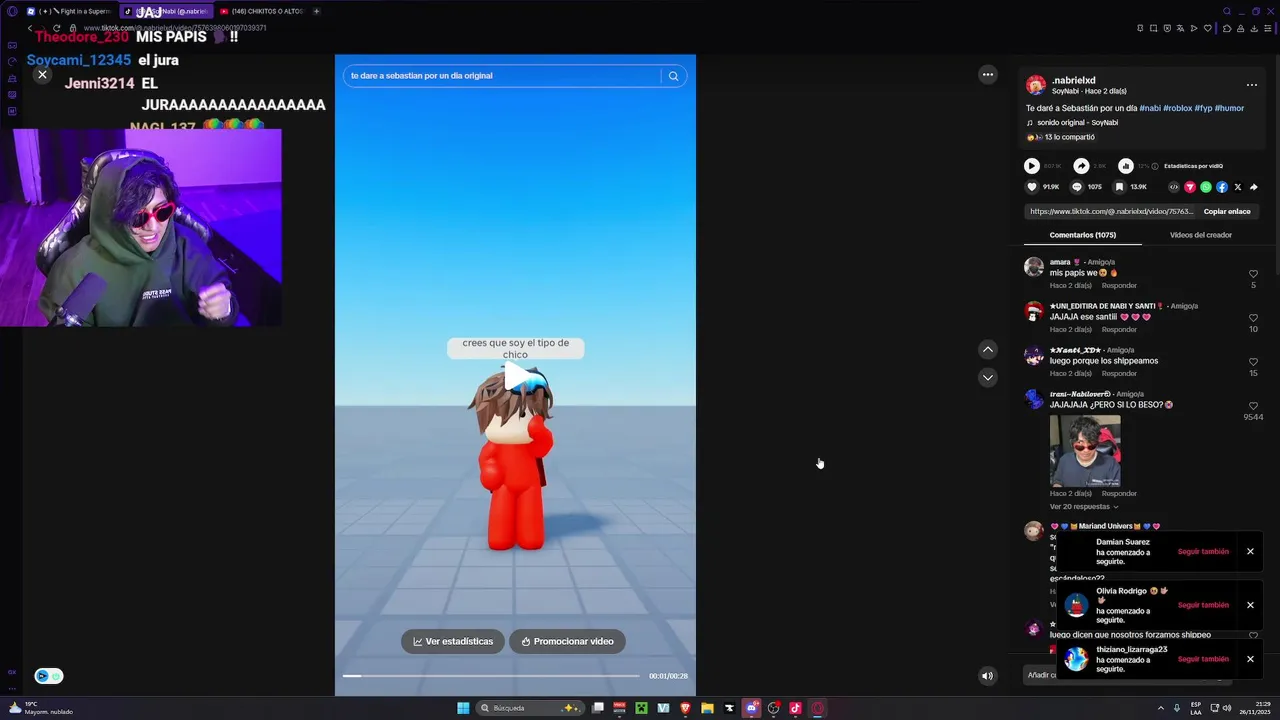Open a new browser tab with plus
Viewport: 1280px width, 720px height.
coord(316,11)
